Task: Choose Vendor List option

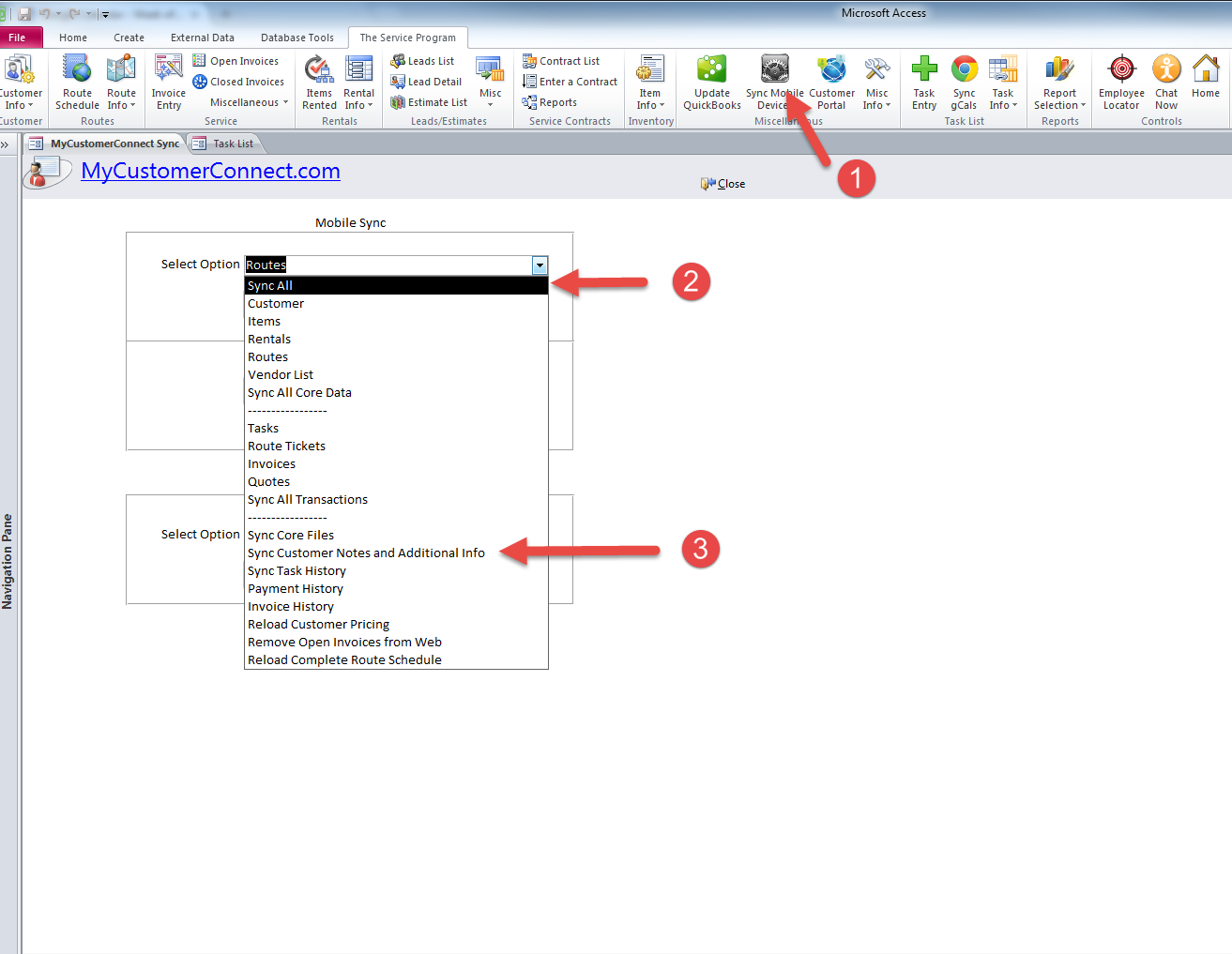Action: [x=396, y=374]
